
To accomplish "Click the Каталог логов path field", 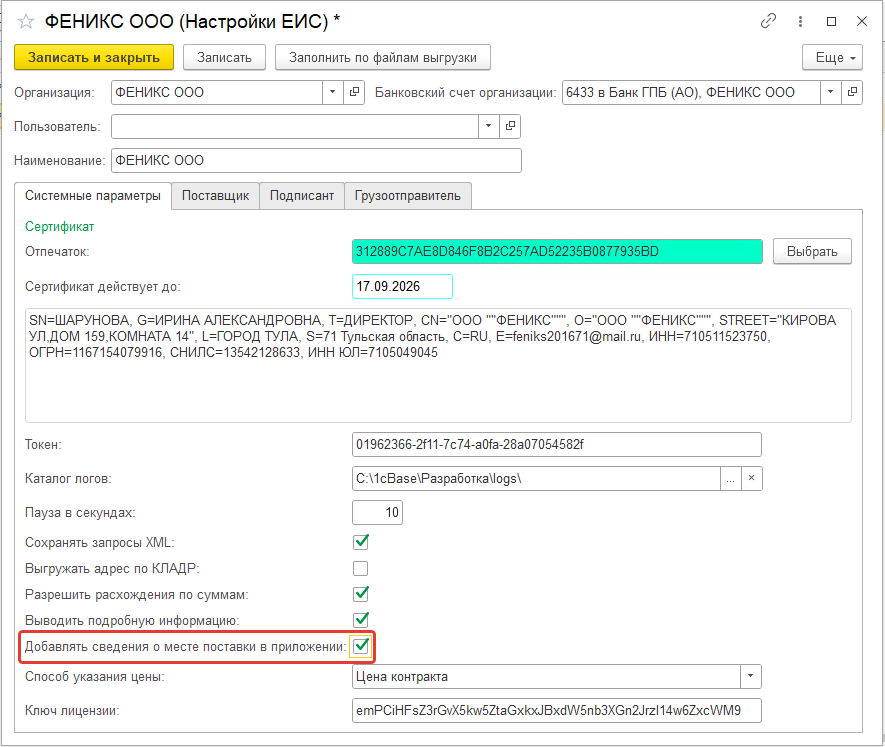I will point(536,479).
